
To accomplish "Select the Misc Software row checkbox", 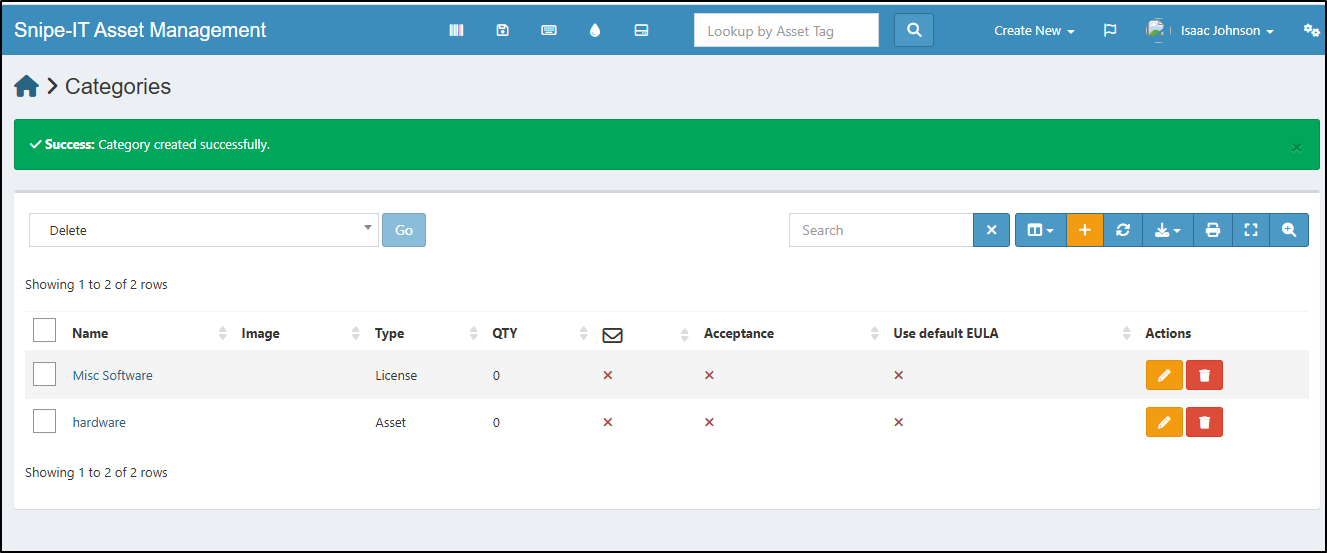I will [x=45, y=374].
